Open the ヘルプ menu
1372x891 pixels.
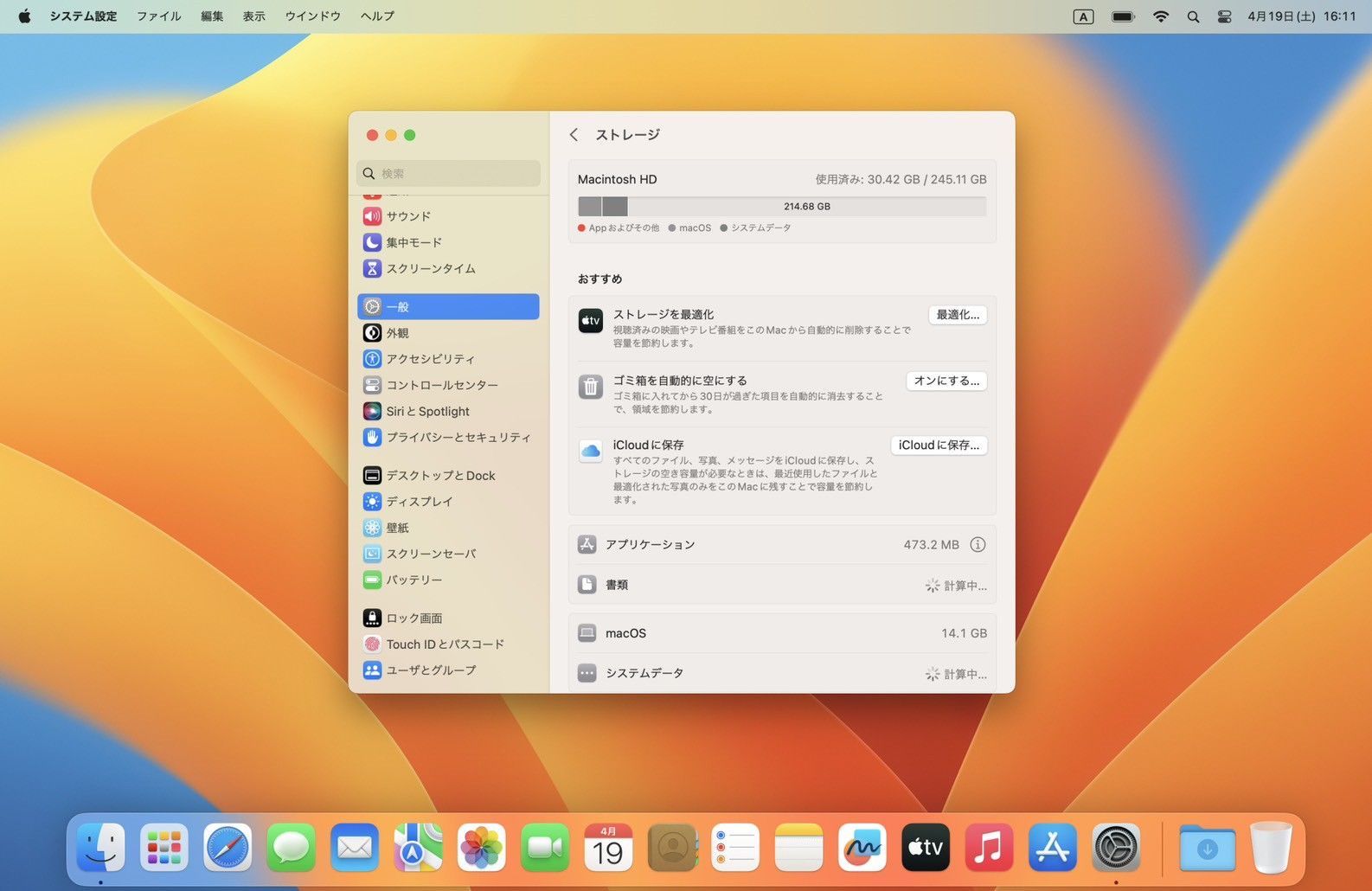point(377,16)
